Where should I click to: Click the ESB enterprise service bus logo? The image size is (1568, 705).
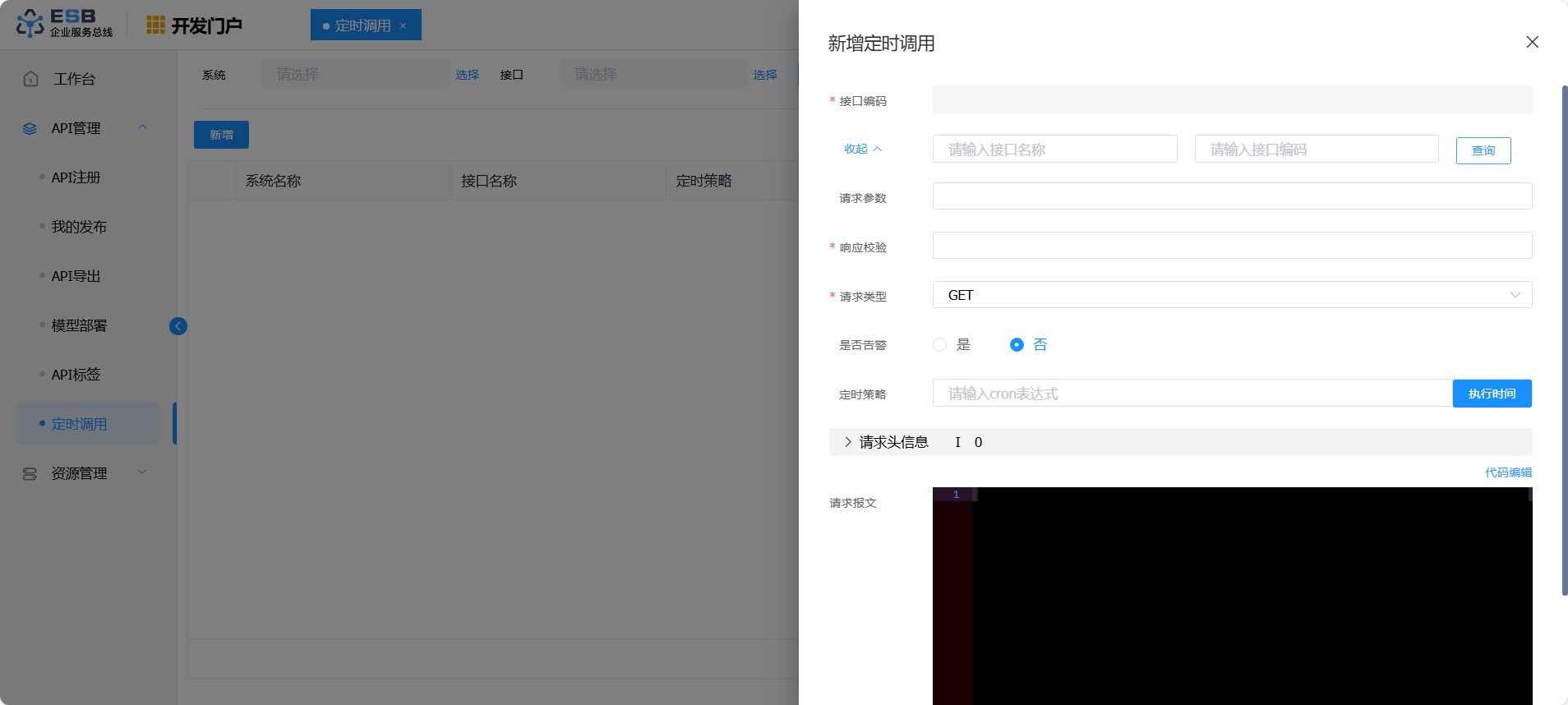64,24
